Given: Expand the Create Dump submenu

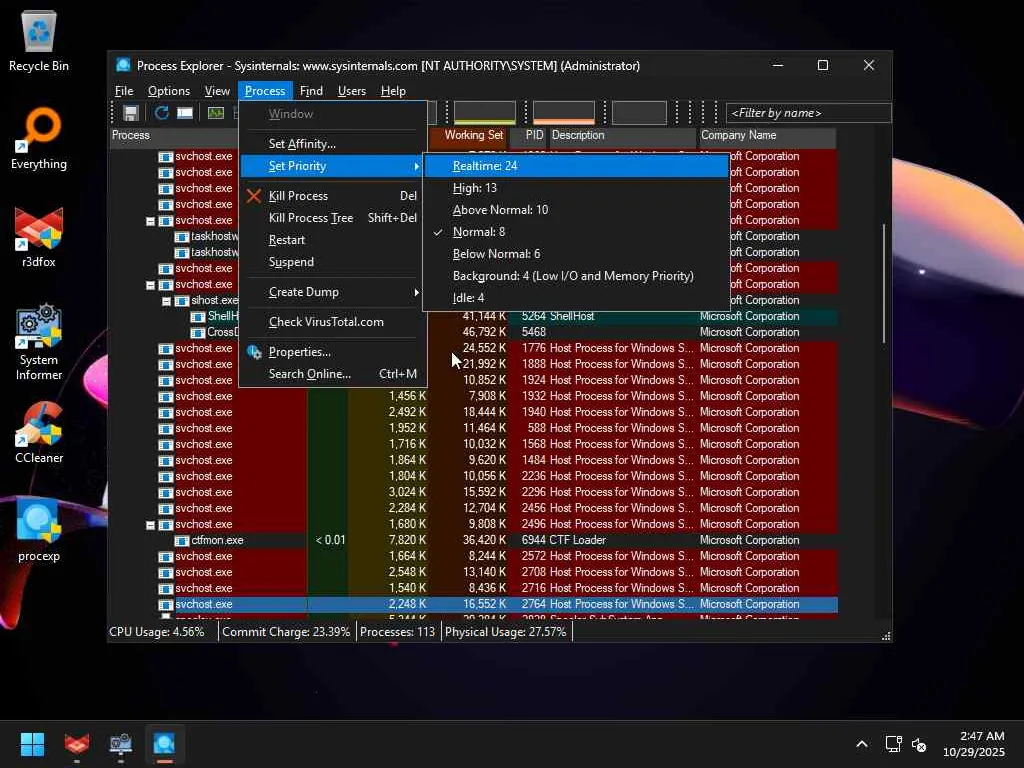Looking at the screenshot, I should 333,292.
